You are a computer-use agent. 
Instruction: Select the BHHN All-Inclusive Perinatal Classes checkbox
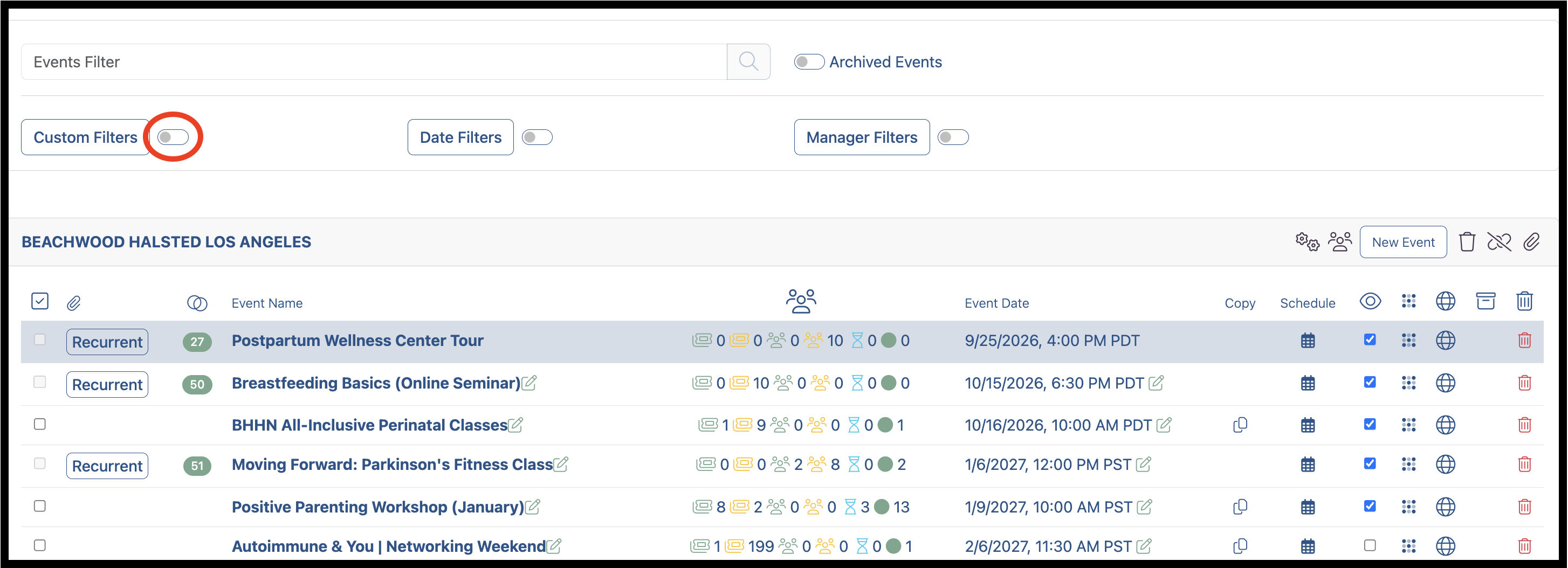click(39, 424)
